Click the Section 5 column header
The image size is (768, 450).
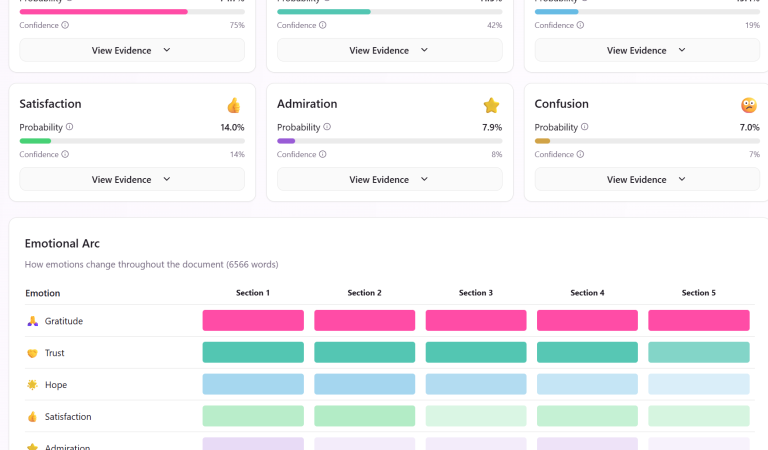coord(698,293)
